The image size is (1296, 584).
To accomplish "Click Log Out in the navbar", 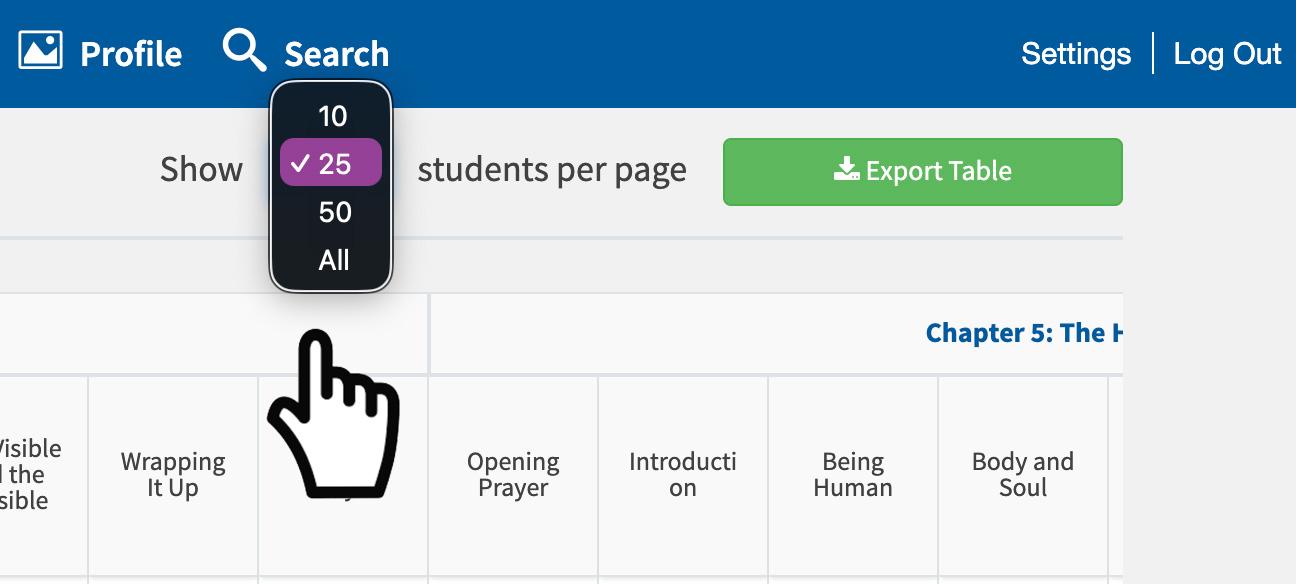I will (x=1227, y=53).
